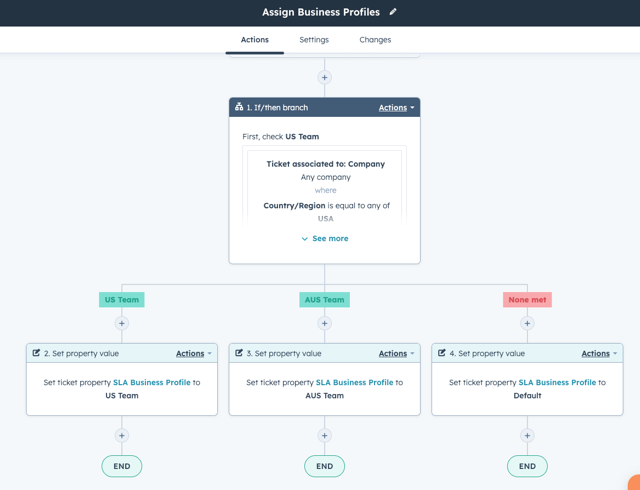Edit workflow name with pencil icon
This screenshot has width=640, height=490.
(x=393, y=12)
